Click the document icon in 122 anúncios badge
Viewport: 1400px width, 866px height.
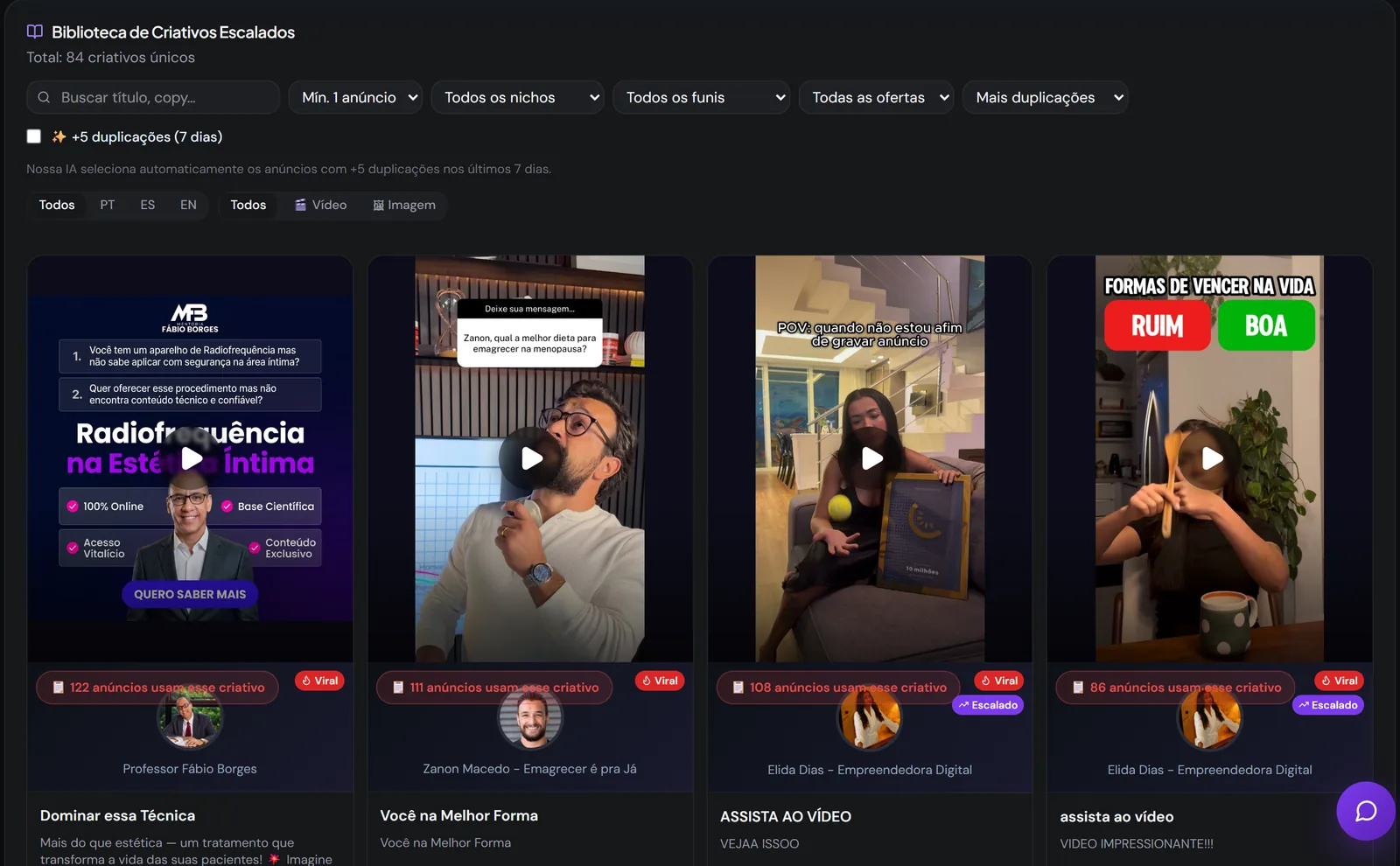coord(59,688)
